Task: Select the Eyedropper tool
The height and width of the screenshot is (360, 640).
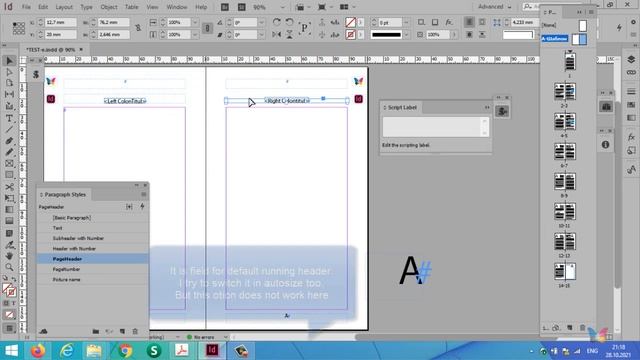Action: tap(9, 245)
